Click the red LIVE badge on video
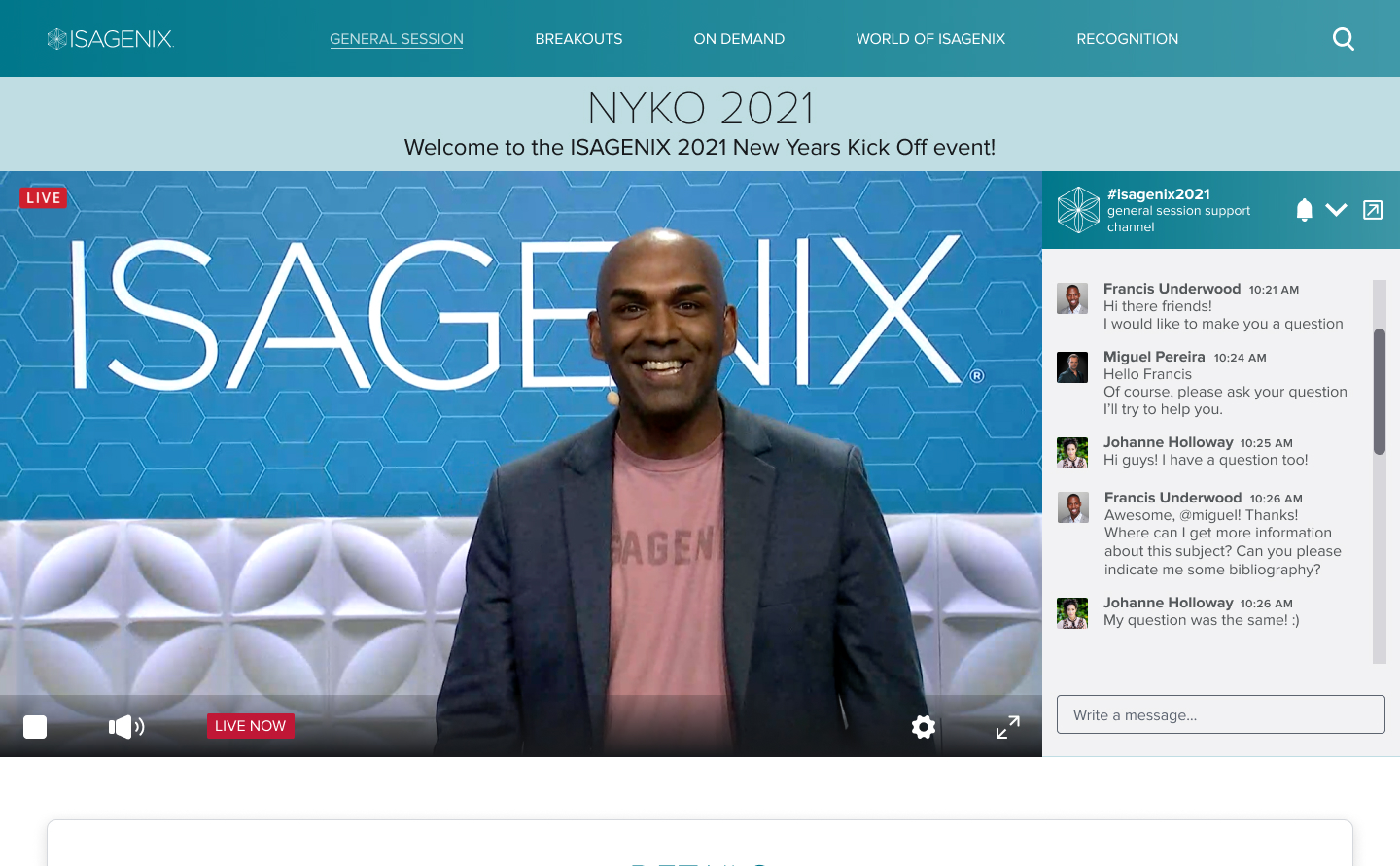Screen dimensions: 1400x866 point(44,198)
